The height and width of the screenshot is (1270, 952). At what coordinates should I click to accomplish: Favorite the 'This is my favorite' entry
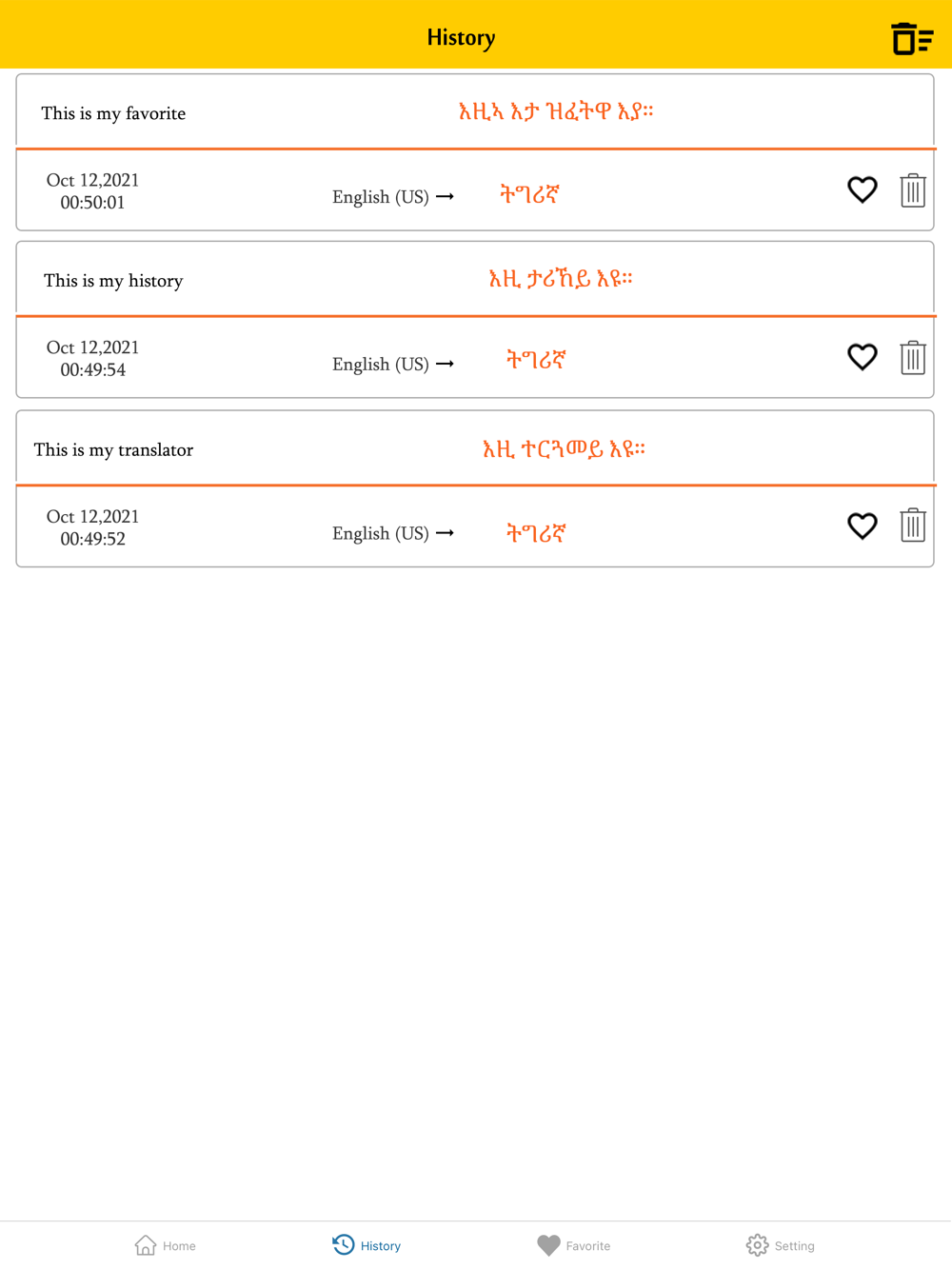pyautogui.click(x=862, y=190)
